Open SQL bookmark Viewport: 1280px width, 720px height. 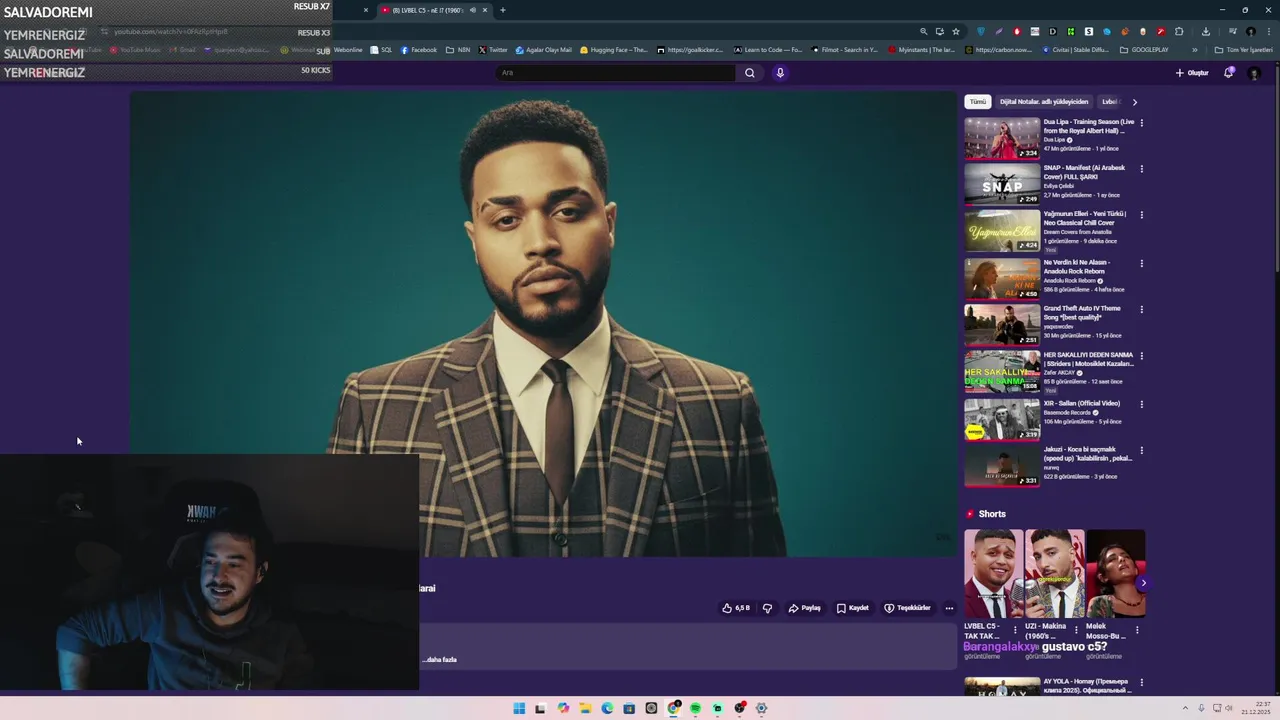pos(381,50)
